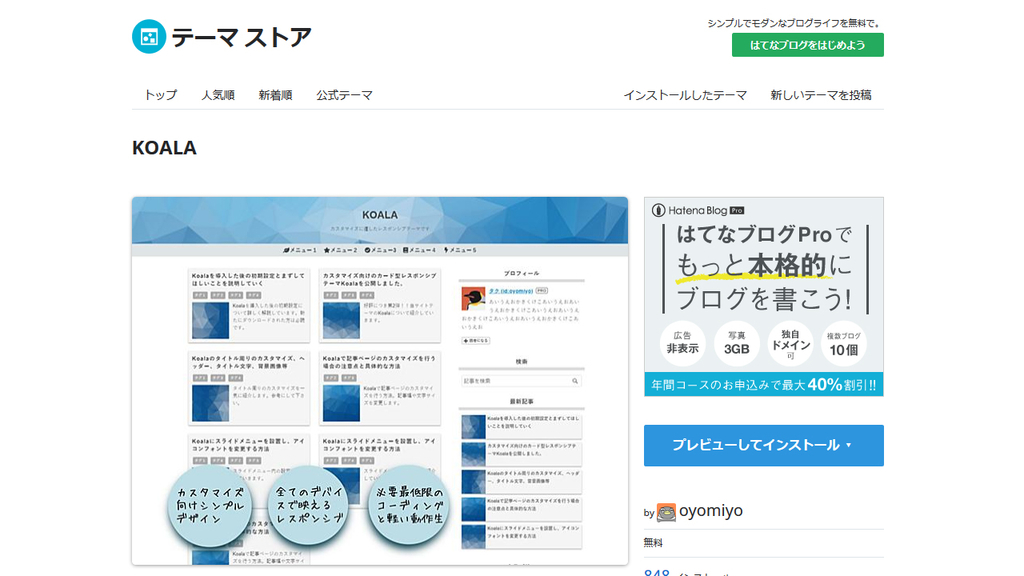This screenshot has height=576, width=1024.
Task: Go to the トップ tab
Action: tap(161, 95)
